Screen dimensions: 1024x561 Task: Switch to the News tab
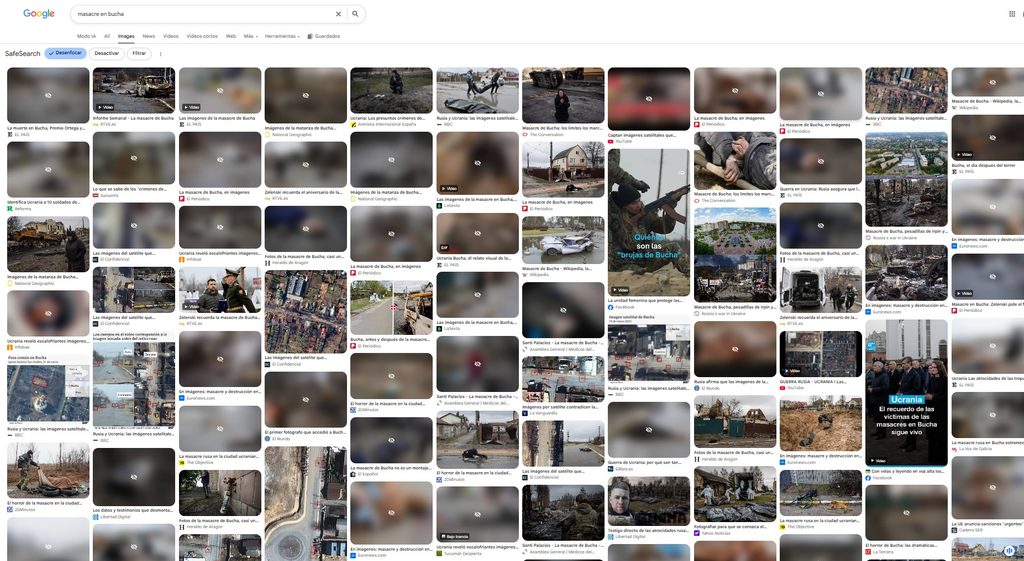click(x=149, y=37)
